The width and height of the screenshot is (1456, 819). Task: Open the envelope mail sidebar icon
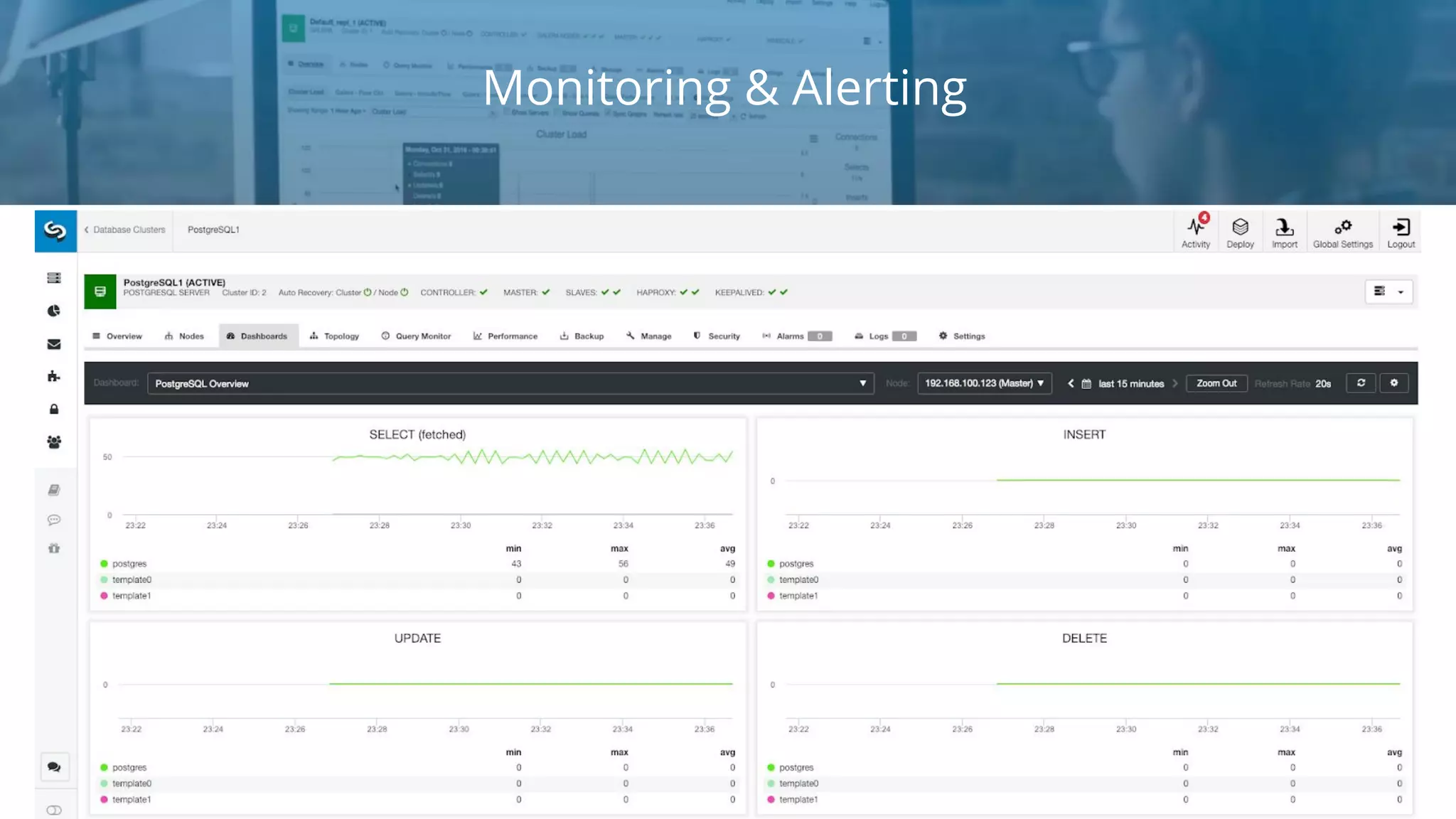tap(54, 344)
